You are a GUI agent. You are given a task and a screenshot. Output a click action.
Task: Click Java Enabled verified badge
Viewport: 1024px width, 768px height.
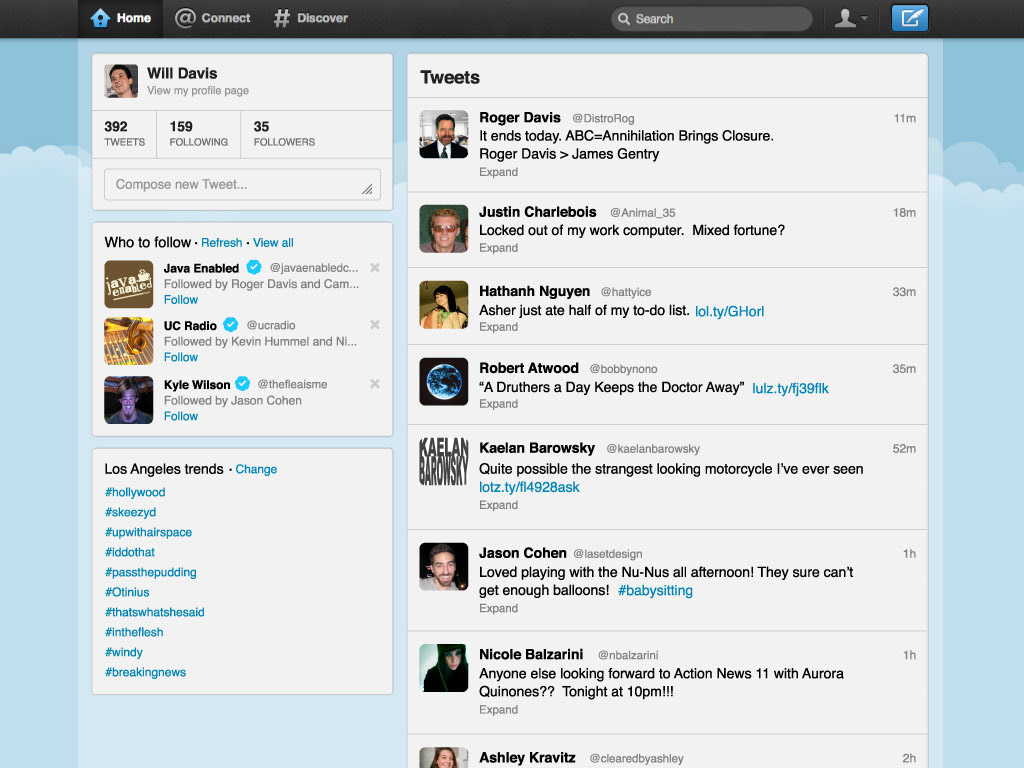click(254, 267)
